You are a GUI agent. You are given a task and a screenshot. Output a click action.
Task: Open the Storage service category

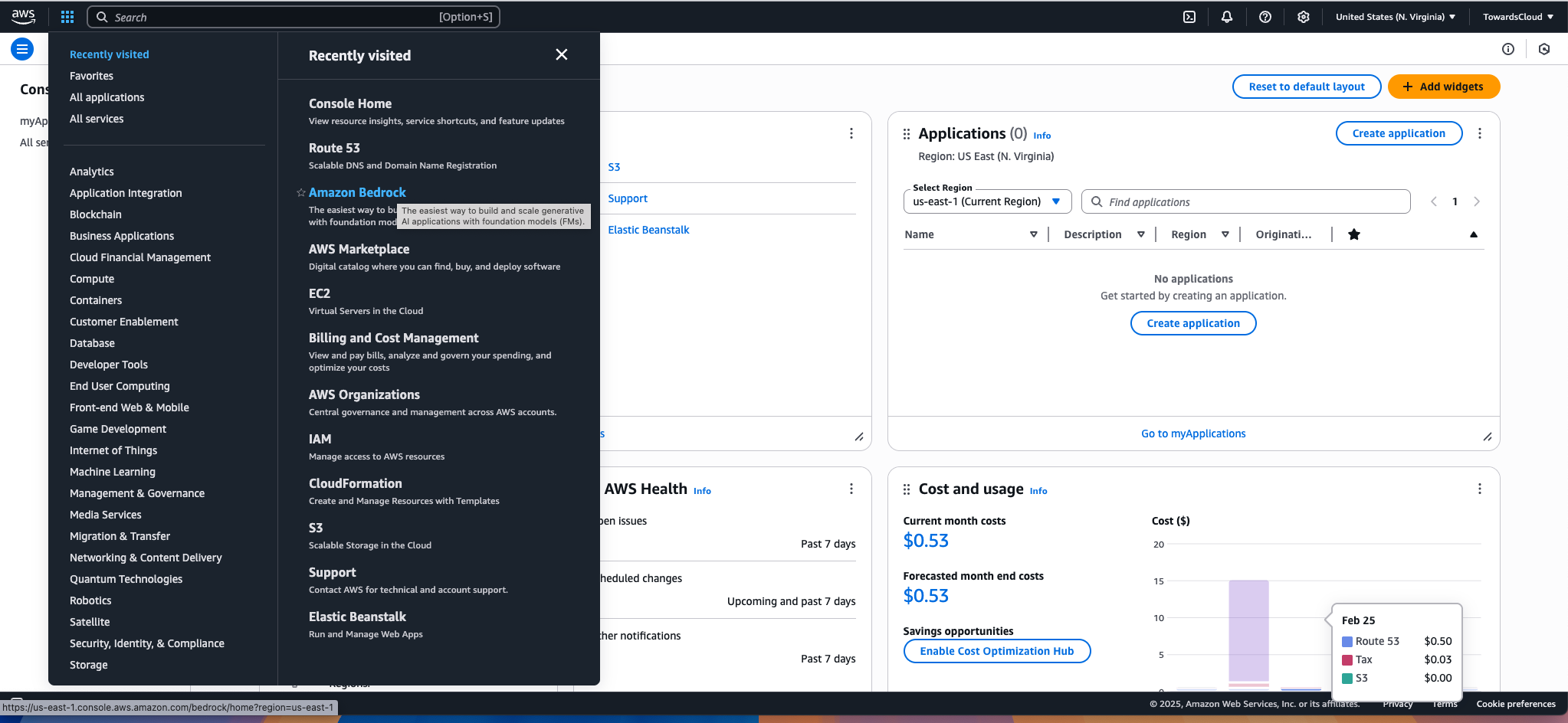coord(89,665)
